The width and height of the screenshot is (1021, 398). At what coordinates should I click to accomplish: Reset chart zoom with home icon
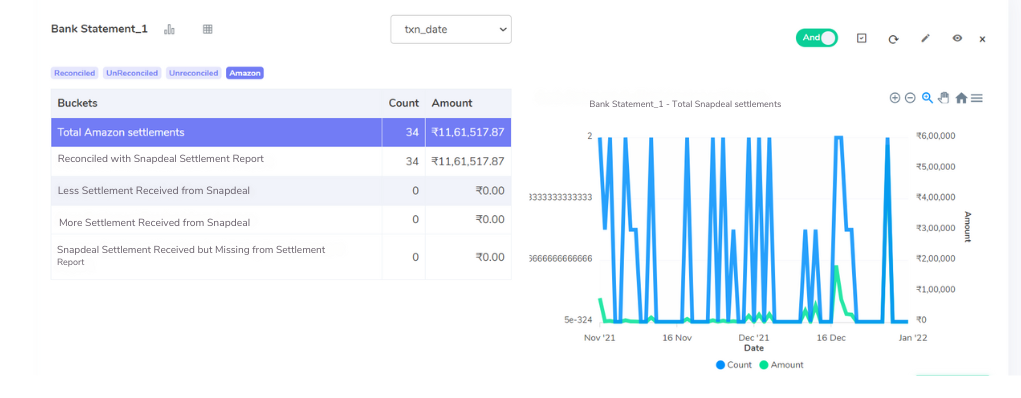click(x=961, y=98)
